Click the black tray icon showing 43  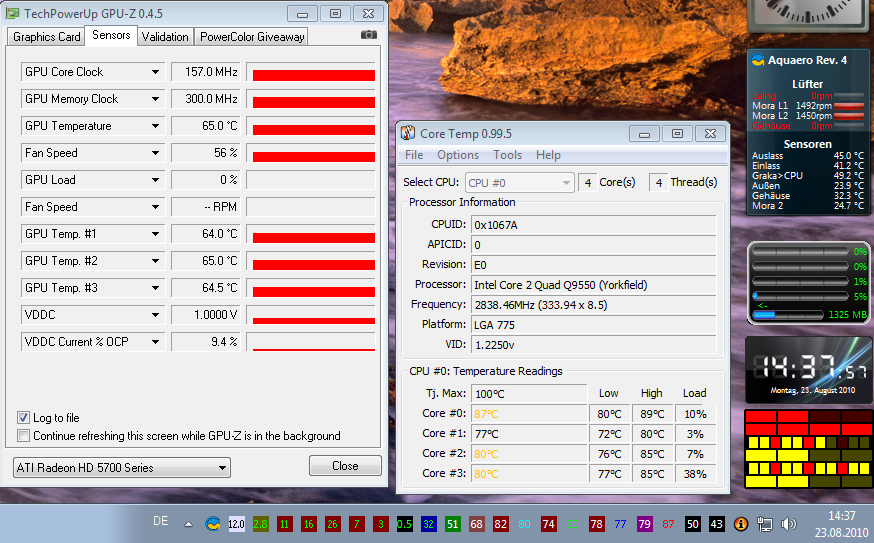click(716, 524)
